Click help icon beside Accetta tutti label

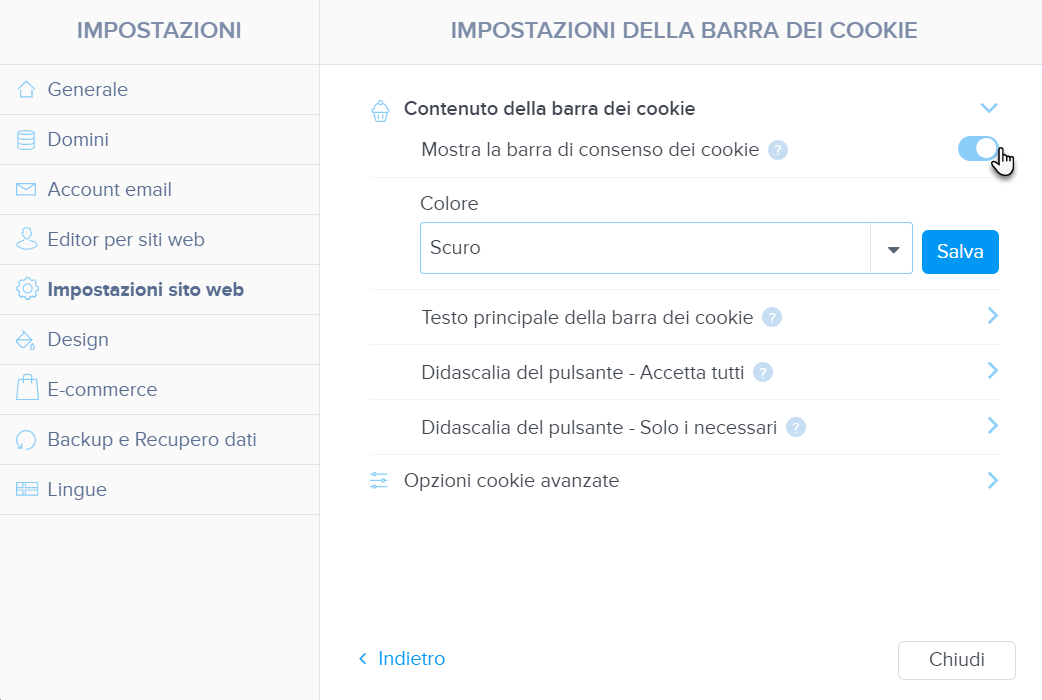[x=762, y=373]
